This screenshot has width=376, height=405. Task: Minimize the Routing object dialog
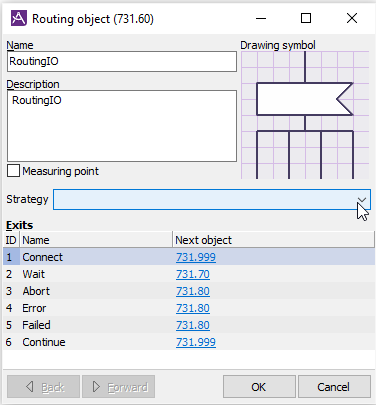261,18
